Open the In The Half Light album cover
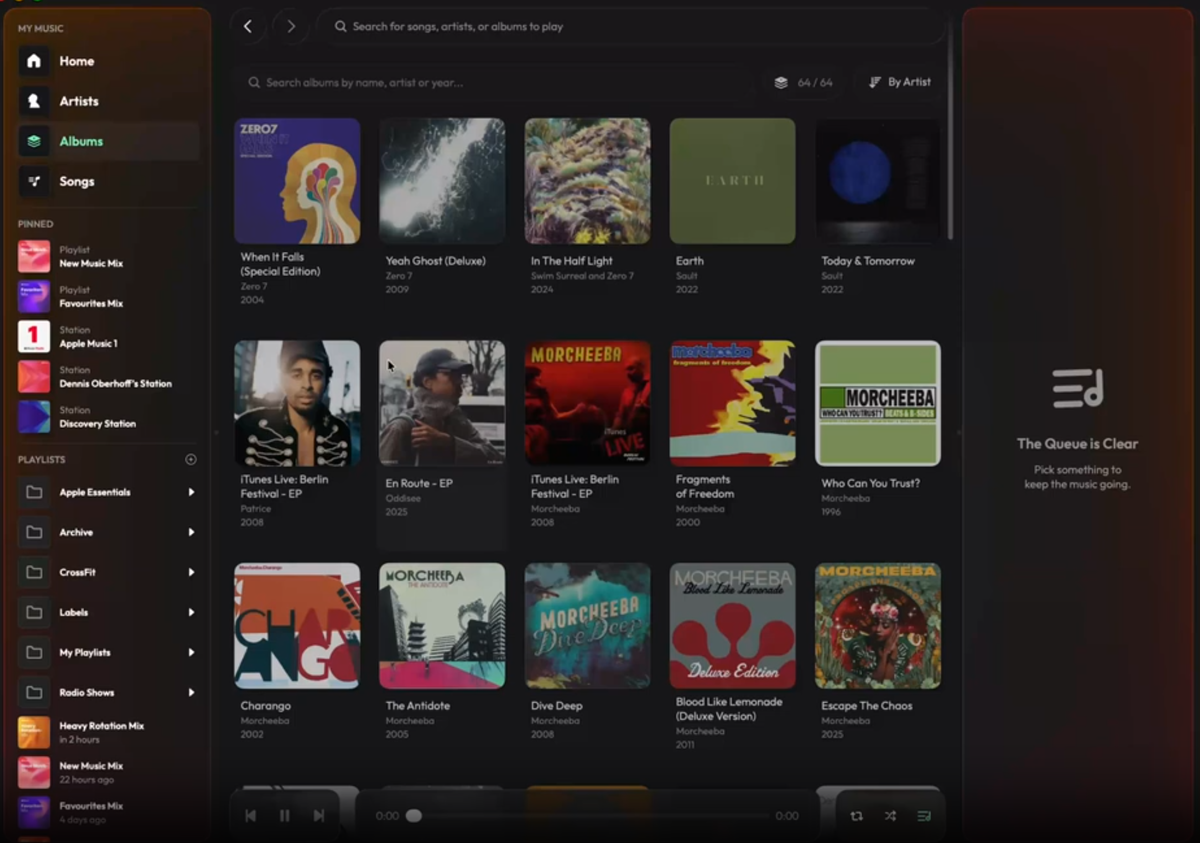1200x843 pixels. click(588, 181)
